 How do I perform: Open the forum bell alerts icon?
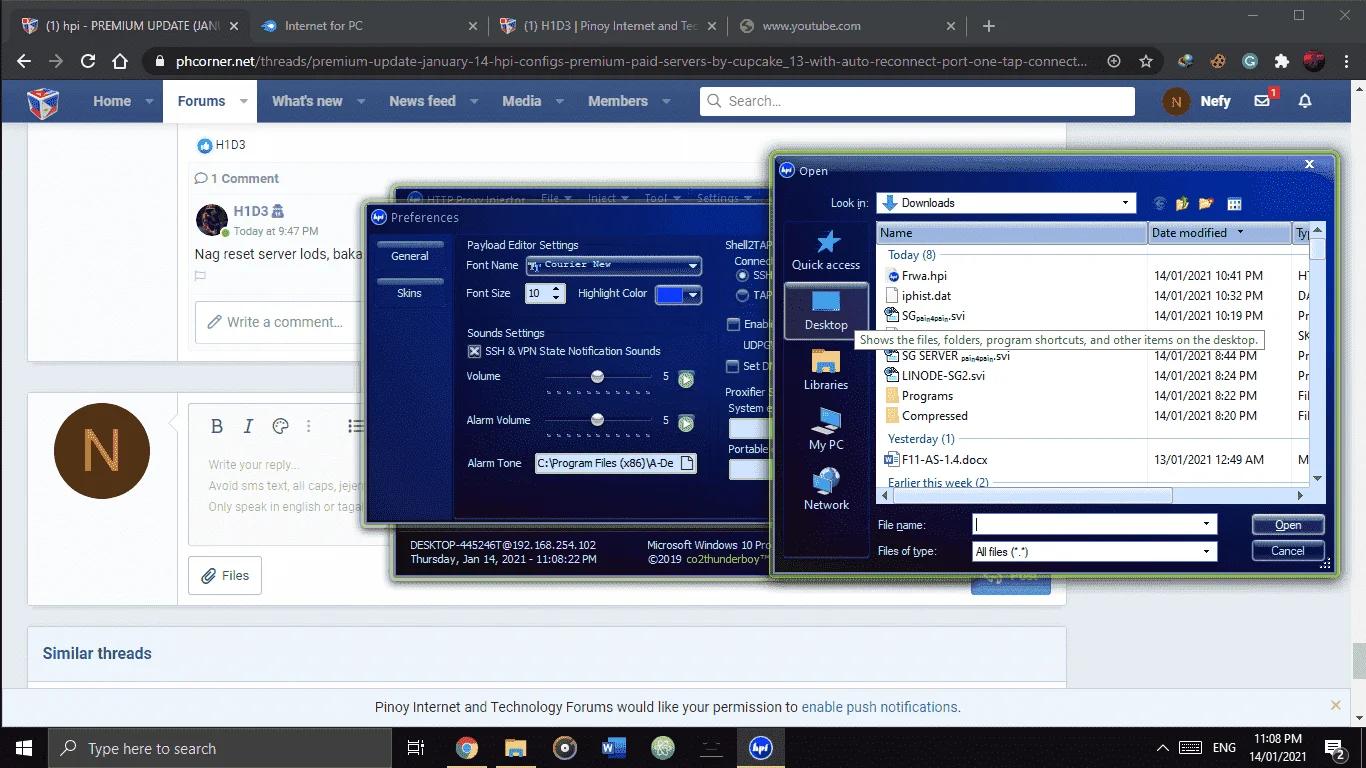(x=1305, y=101)
